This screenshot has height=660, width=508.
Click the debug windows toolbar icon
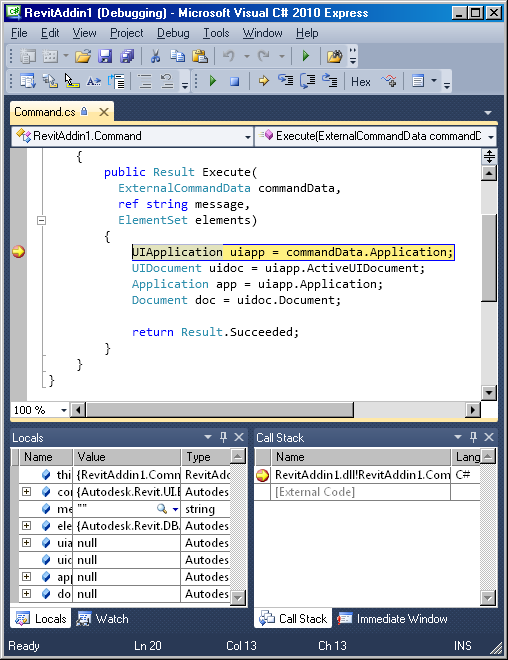418,80
